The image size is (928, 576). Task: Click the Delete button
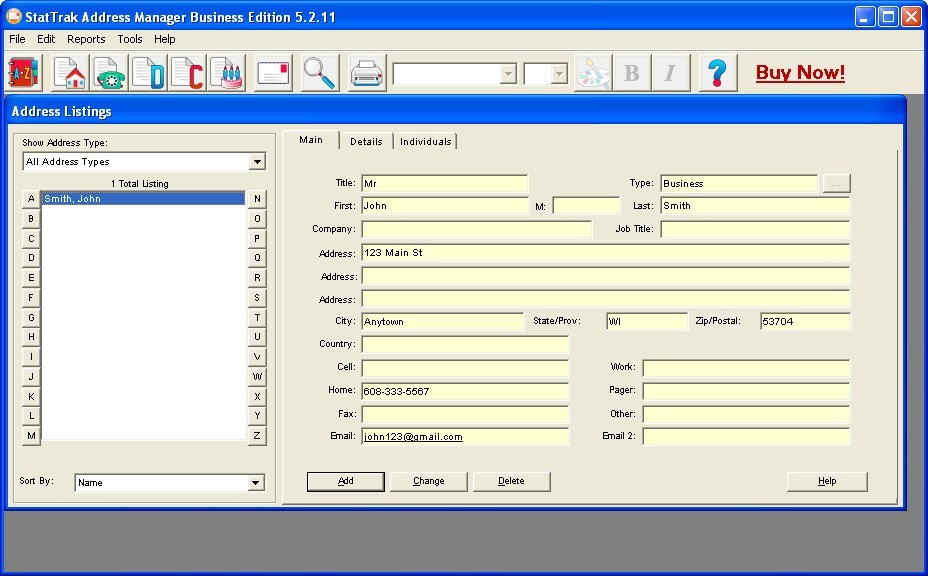511,481
